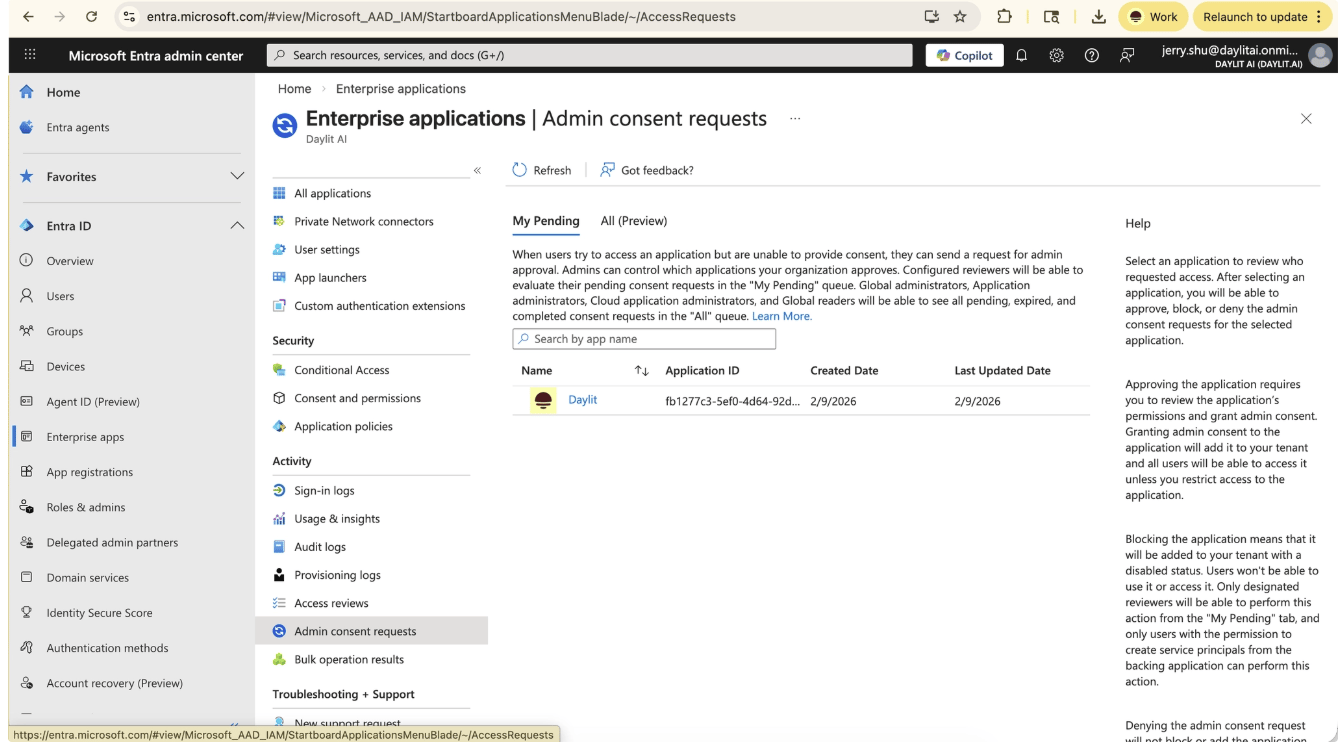Collapse the blade menu with the double chevron
This screenshot has height=752, width=1338.
477,170
